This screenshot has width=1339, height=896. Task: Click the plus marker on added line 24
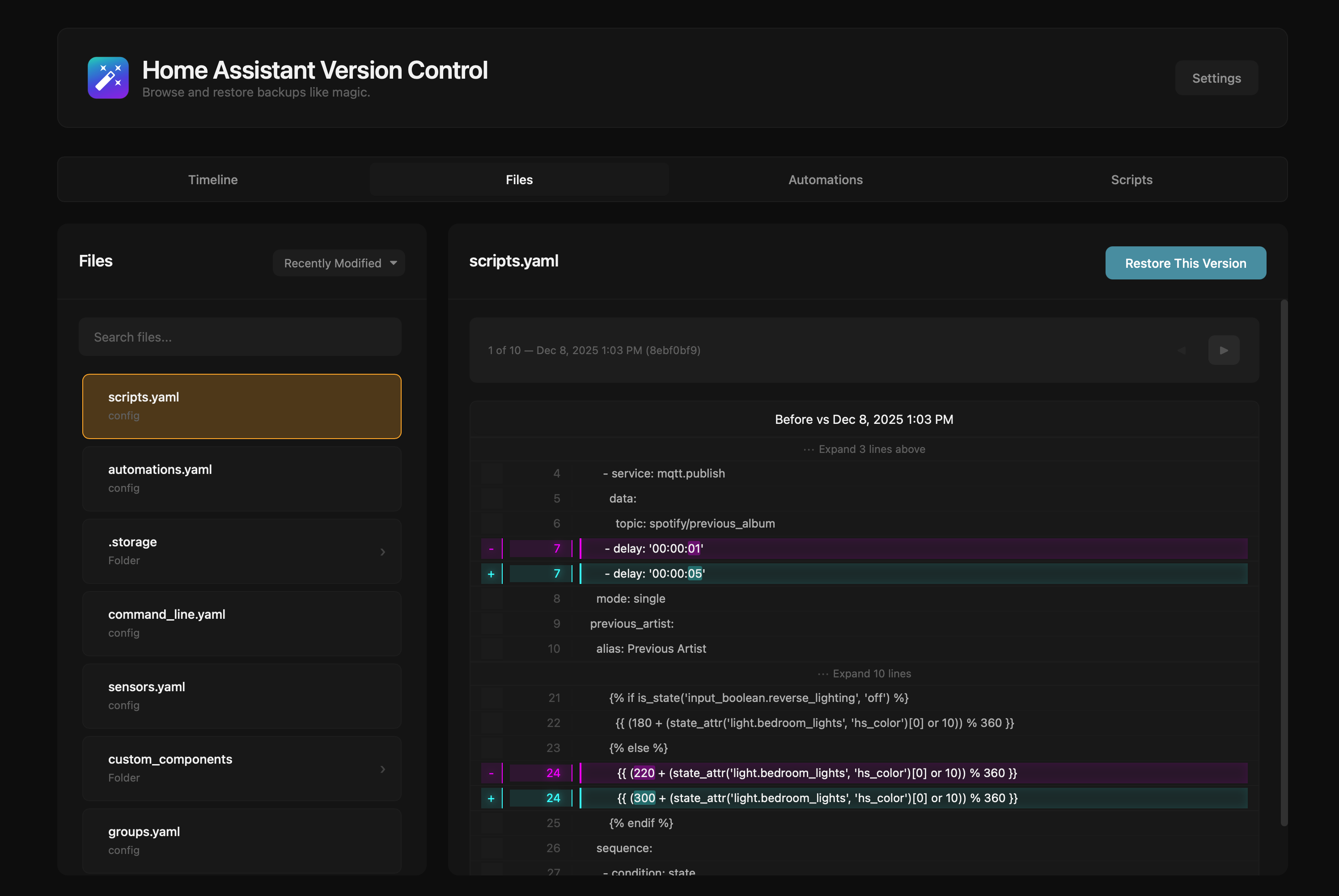492,798
